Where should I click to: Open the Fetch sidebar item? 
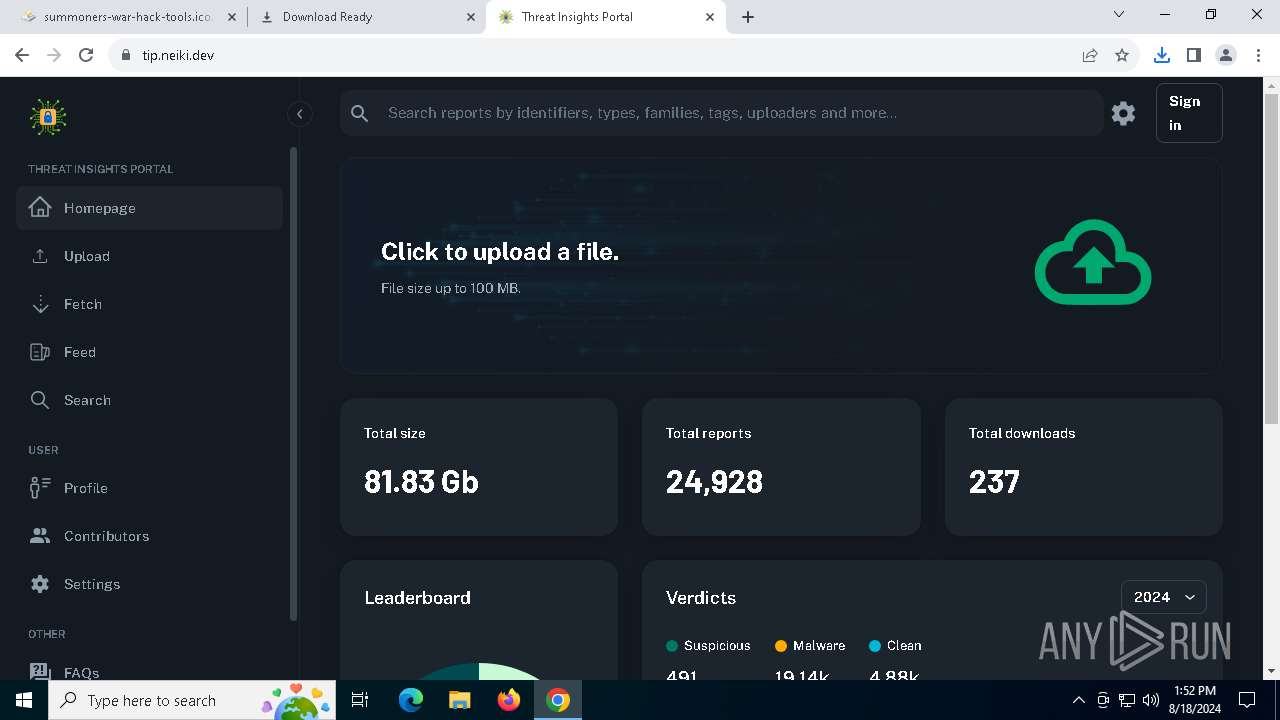(x=150, y=304)
